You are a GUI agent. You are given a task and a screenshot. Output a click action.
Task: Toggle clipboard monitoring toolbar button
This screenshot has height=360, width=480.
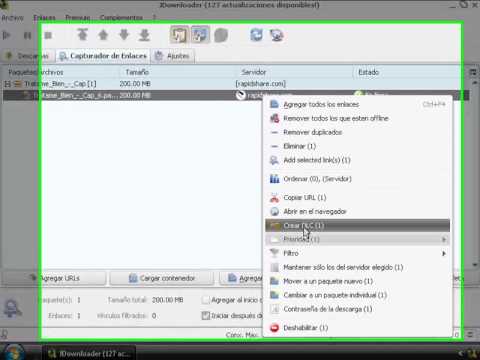[x=179, y=35]
